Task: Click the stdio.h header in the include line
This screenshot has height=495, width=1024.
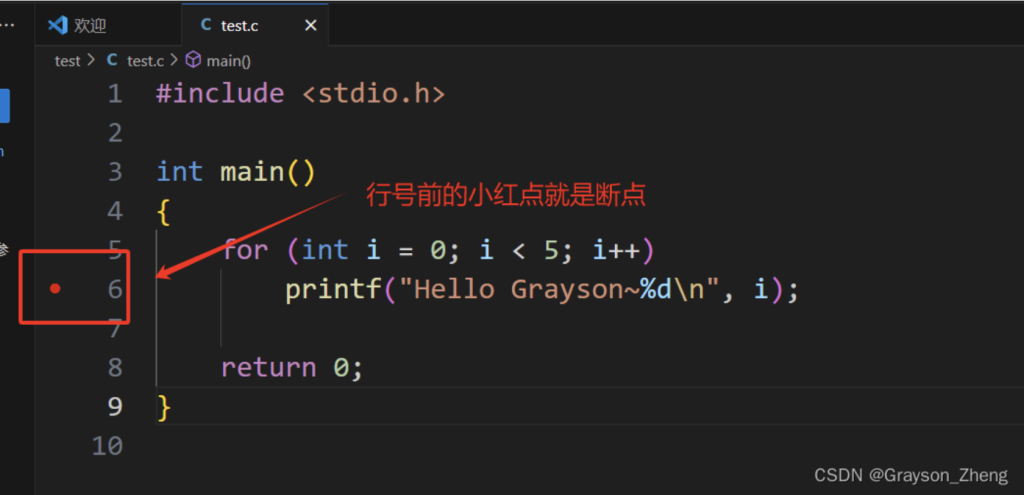Action: point(373,94)
